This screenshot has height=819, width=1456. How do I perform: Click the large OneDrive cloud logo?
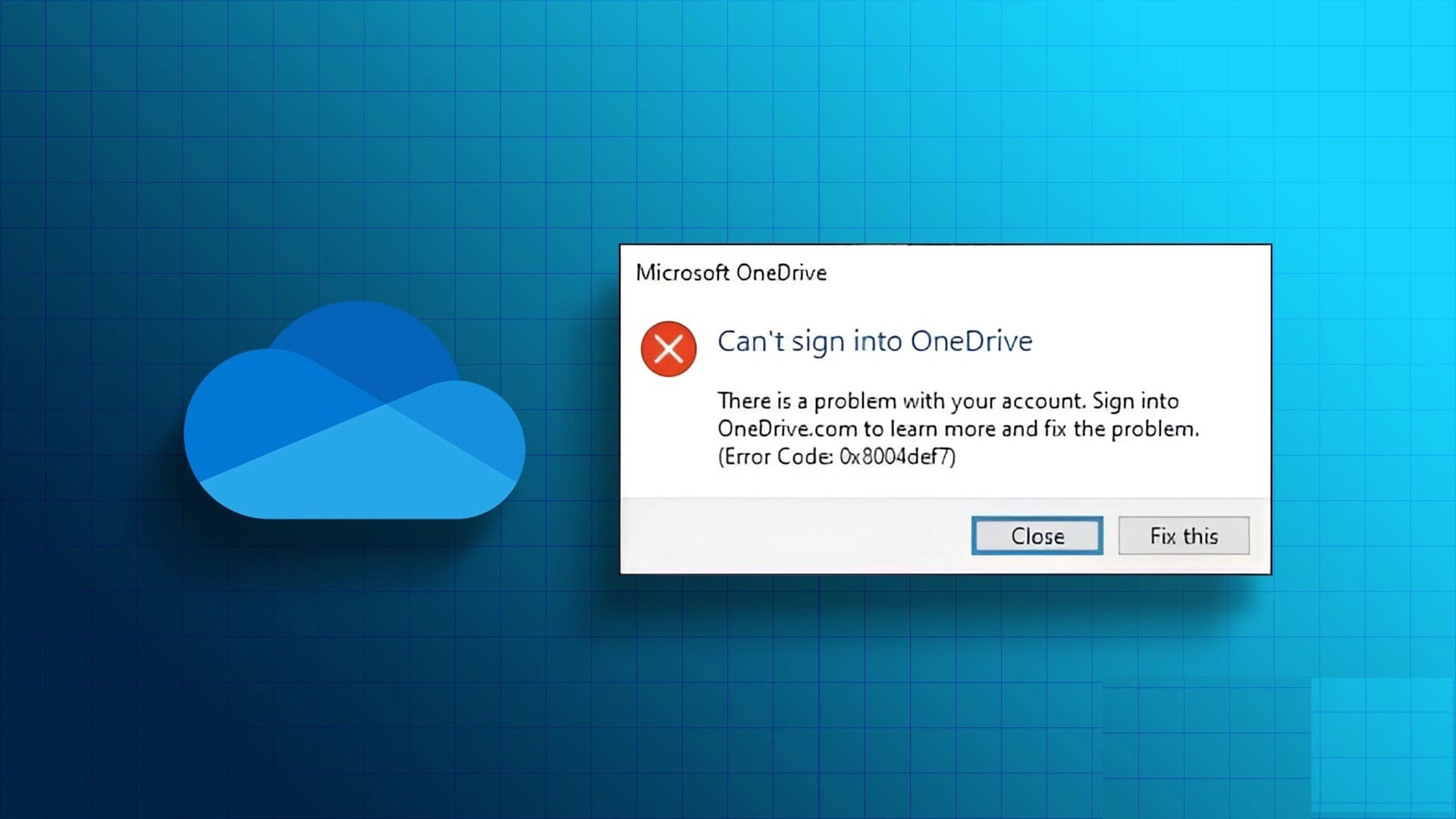pos(354,410)
